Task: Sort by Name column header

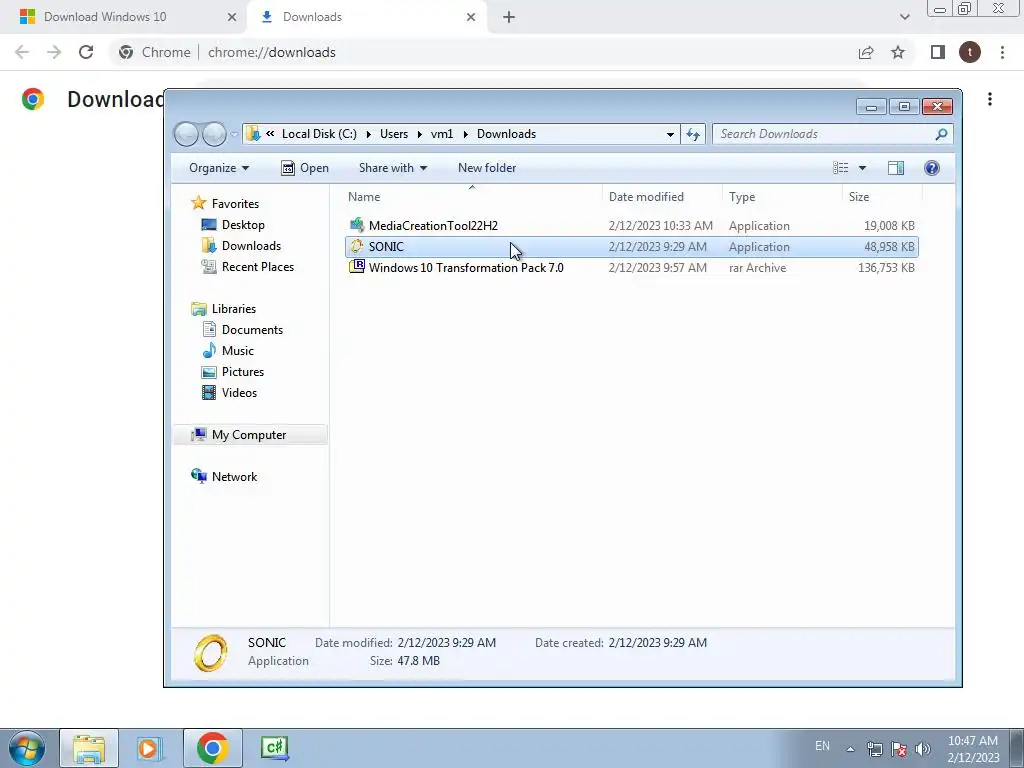Action: [x=472, y=197]
